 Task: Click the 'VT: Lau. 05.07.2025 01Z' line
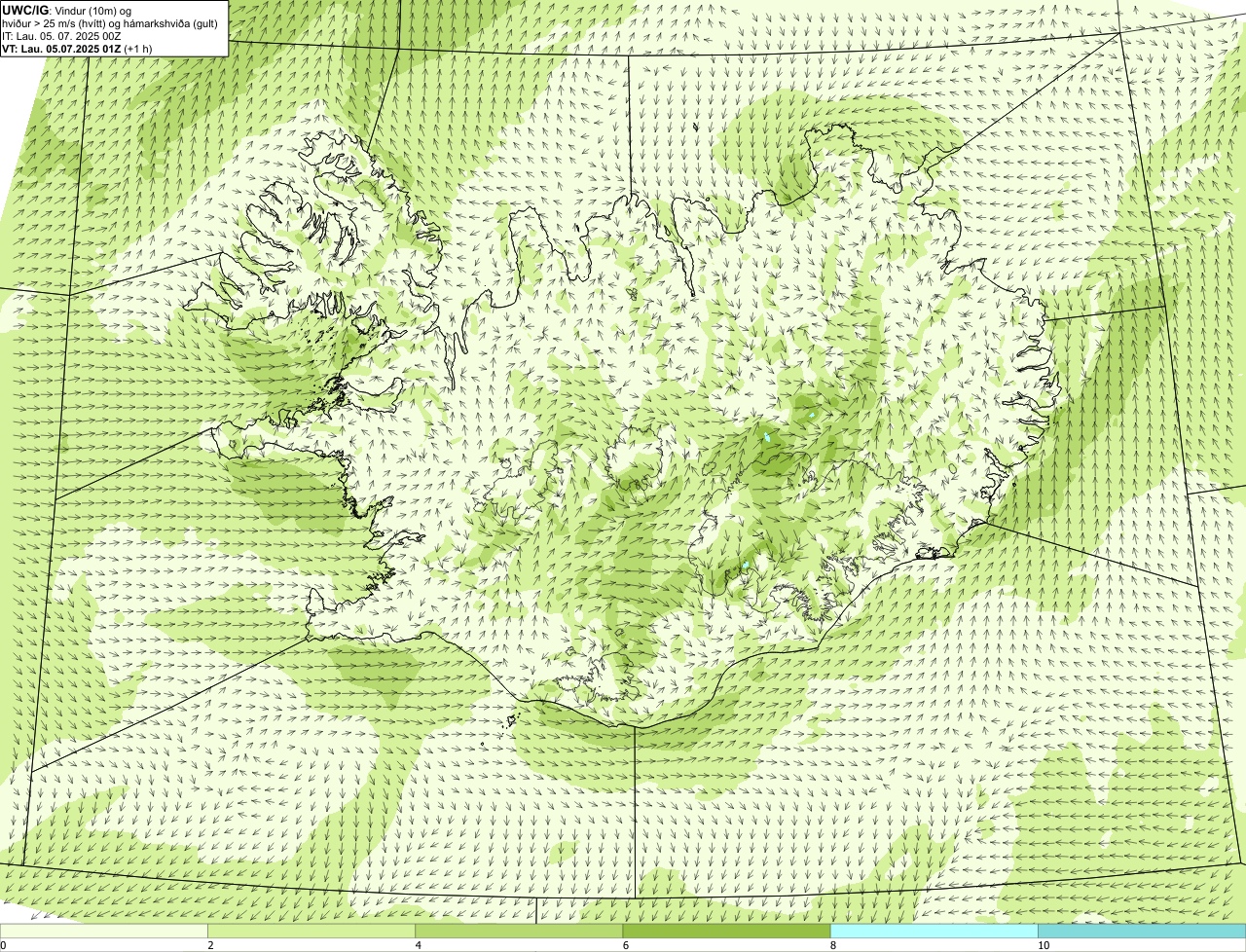(75, 49)
